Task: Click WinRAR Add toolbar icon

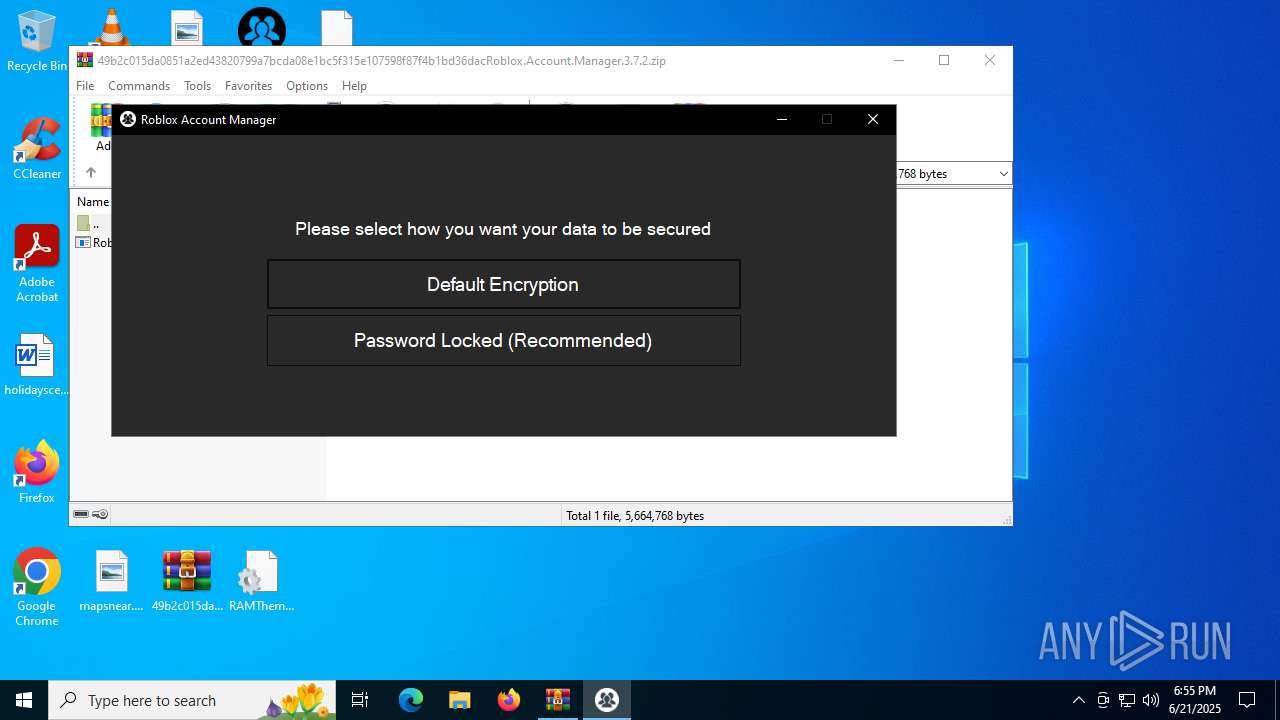Action: coord(100,128)
